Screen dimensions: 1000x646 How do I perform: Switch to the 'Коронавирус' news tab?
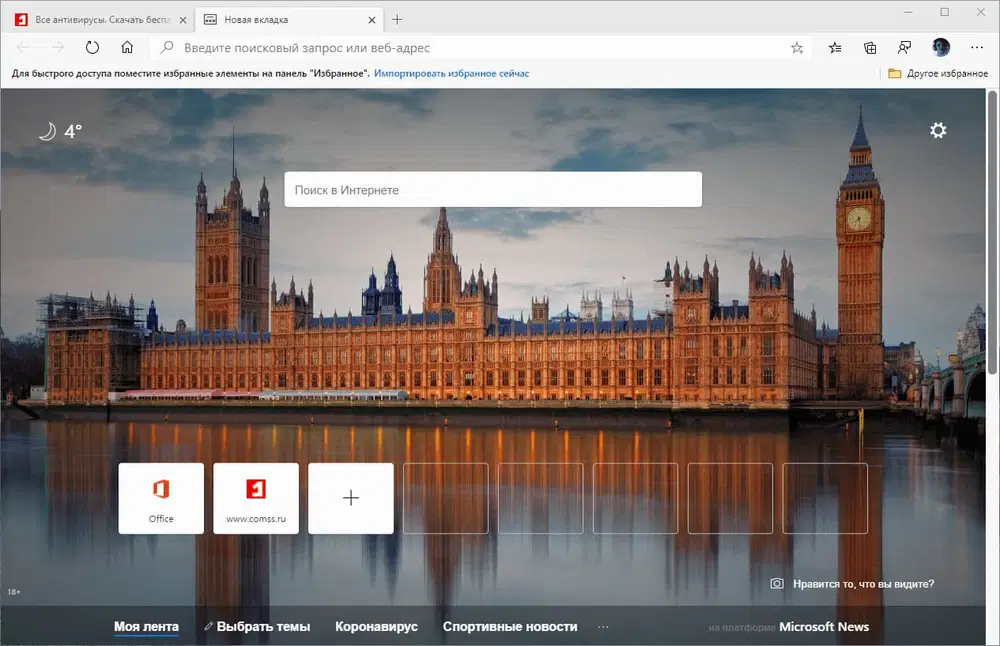click(377, 626)
